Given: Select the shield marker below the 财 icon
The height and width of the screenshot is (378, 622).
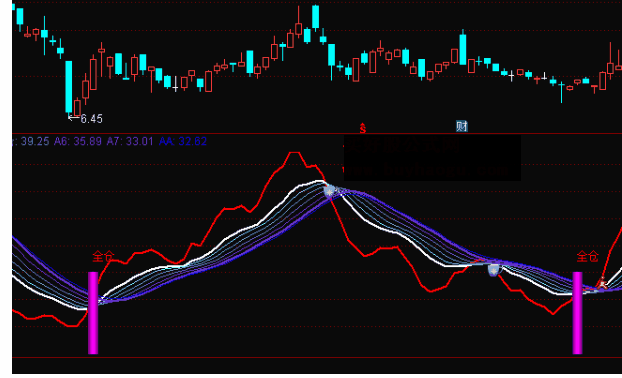Looking at the screenshot, I should coord(493,270).
